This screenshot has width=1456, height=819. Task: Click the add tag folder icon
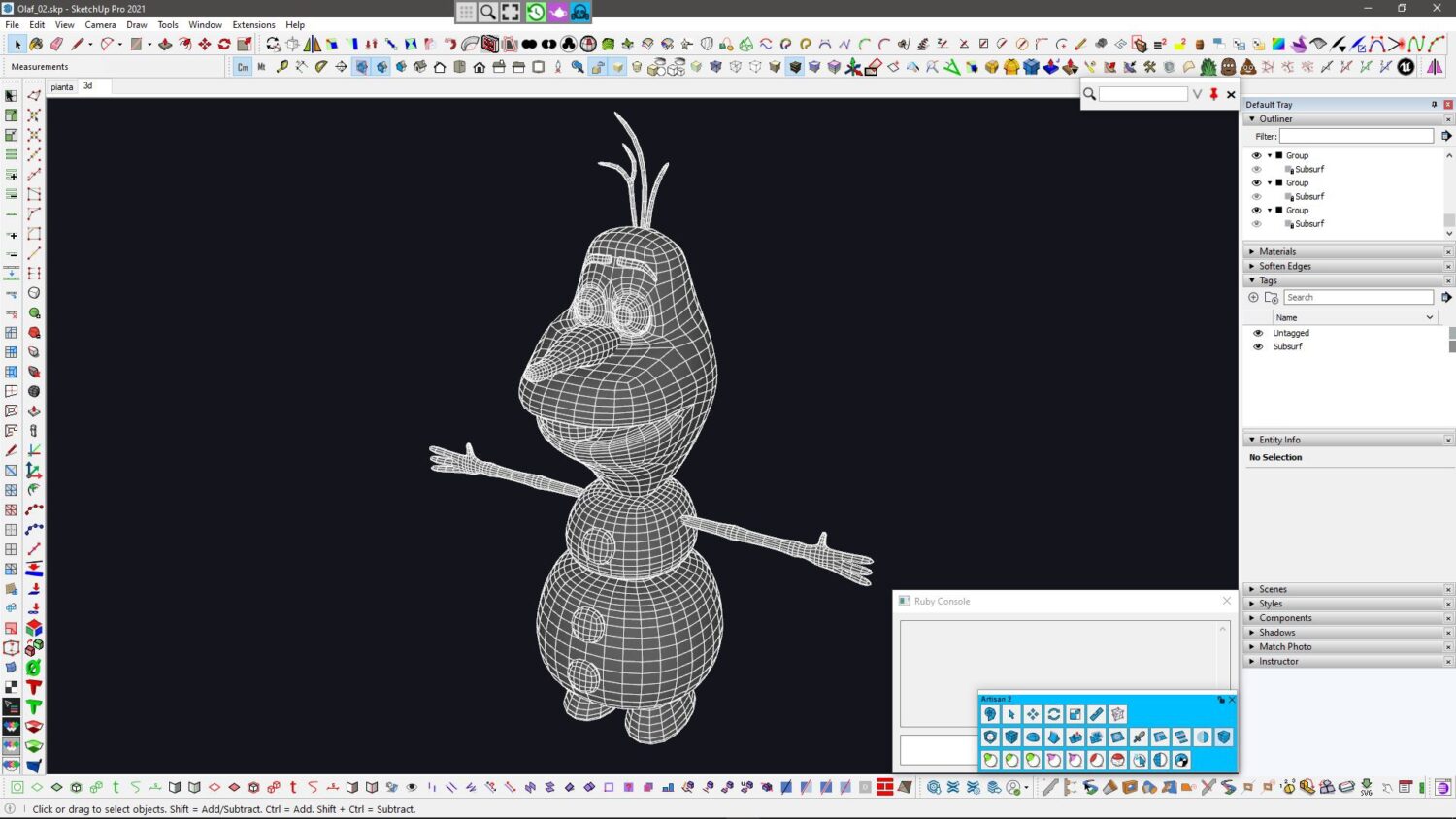1271,298
